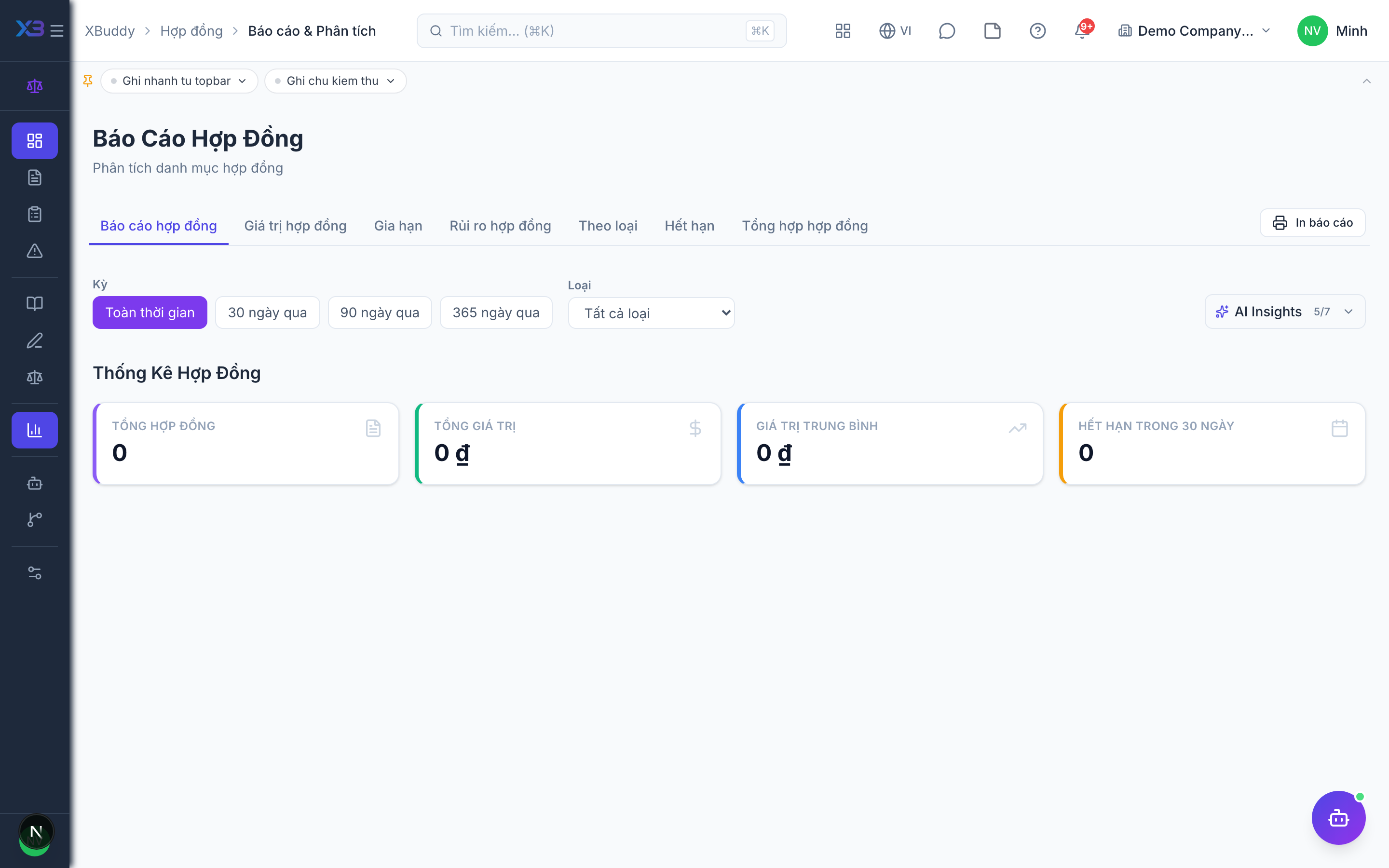
Task: Open the chat bubble icon
Action: tap(946, 30)
